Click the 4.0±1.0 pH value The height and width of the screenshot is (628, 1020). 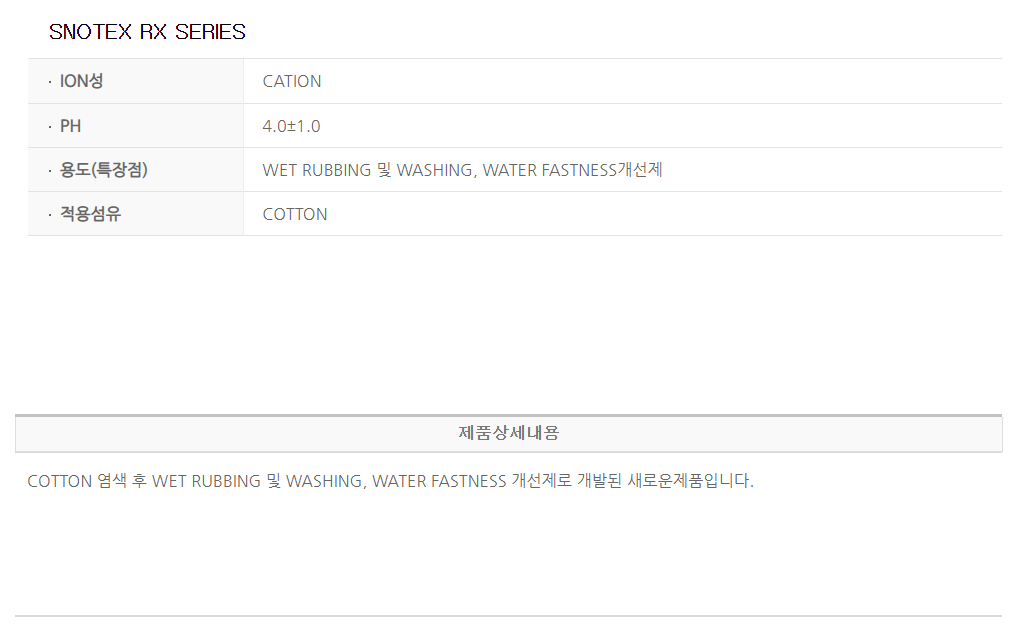[x=291, y=126]
